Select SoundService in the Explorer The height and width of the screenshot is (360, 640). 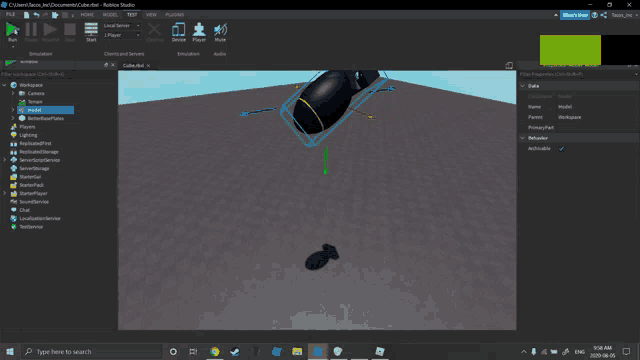[x=34, y=202]
